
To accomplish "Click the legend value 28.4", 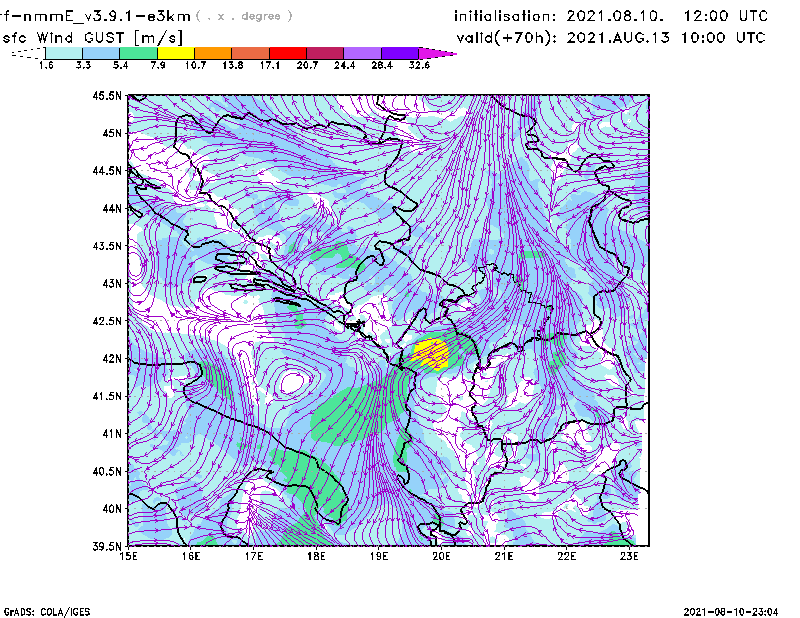I will 382,65.
